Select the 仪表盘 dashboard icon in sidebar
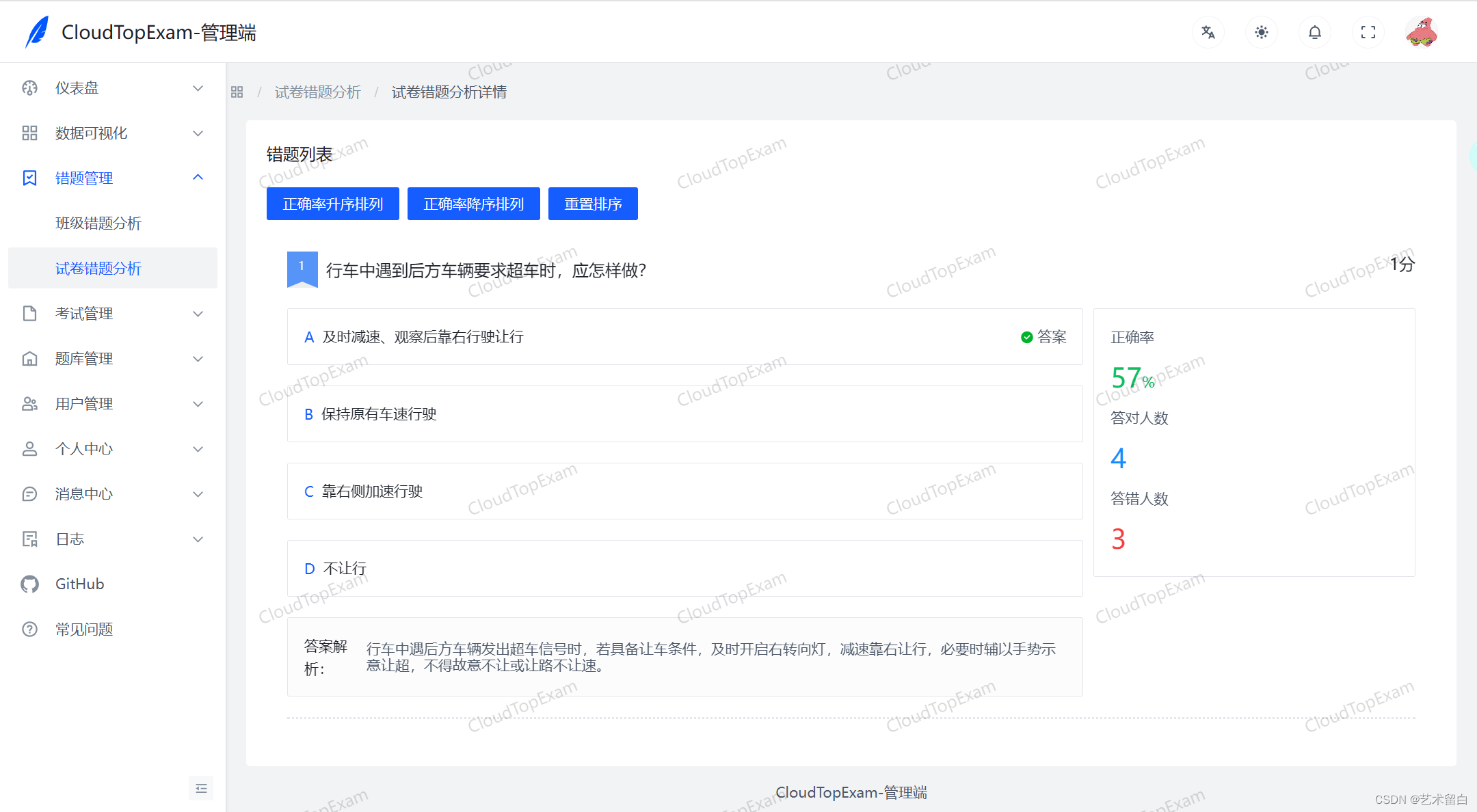This screenshot has height=812, width=1477. [29, 87]
